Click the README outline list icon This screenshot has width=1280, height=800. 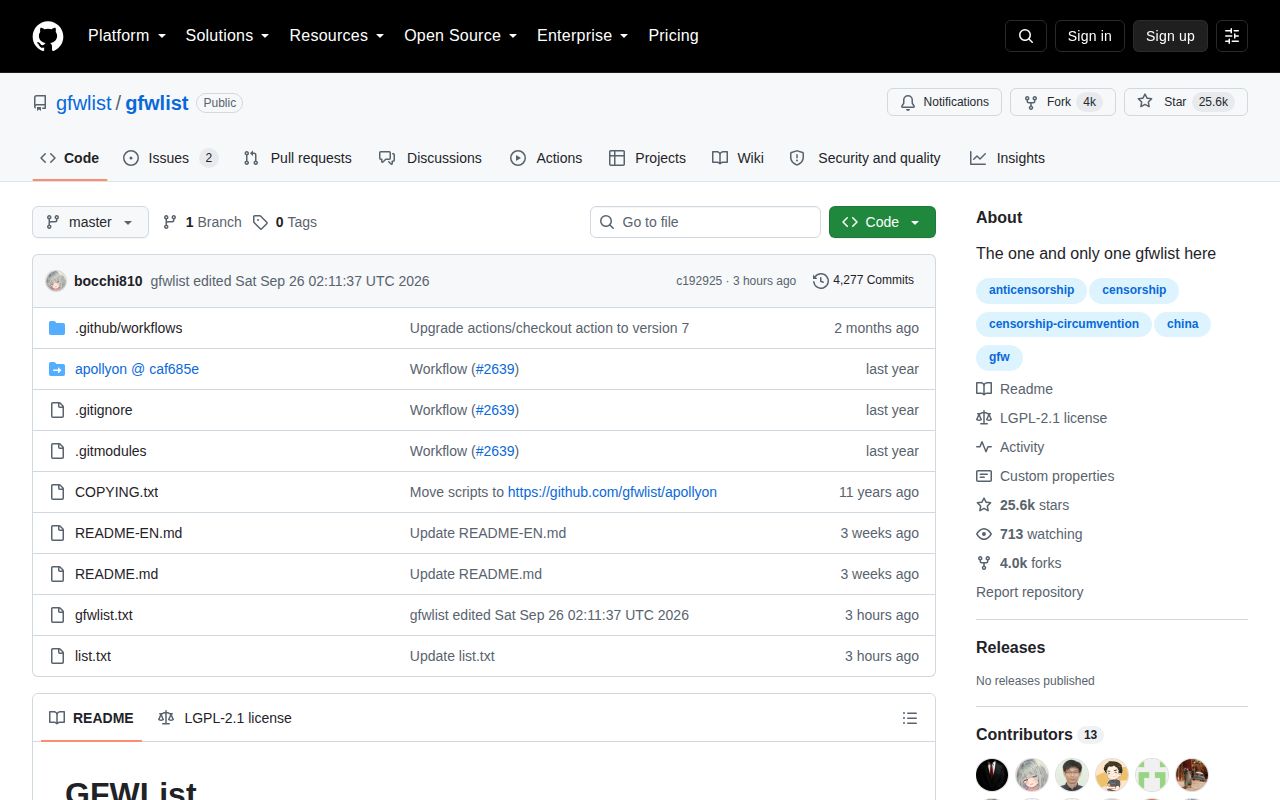click(910, 718)
